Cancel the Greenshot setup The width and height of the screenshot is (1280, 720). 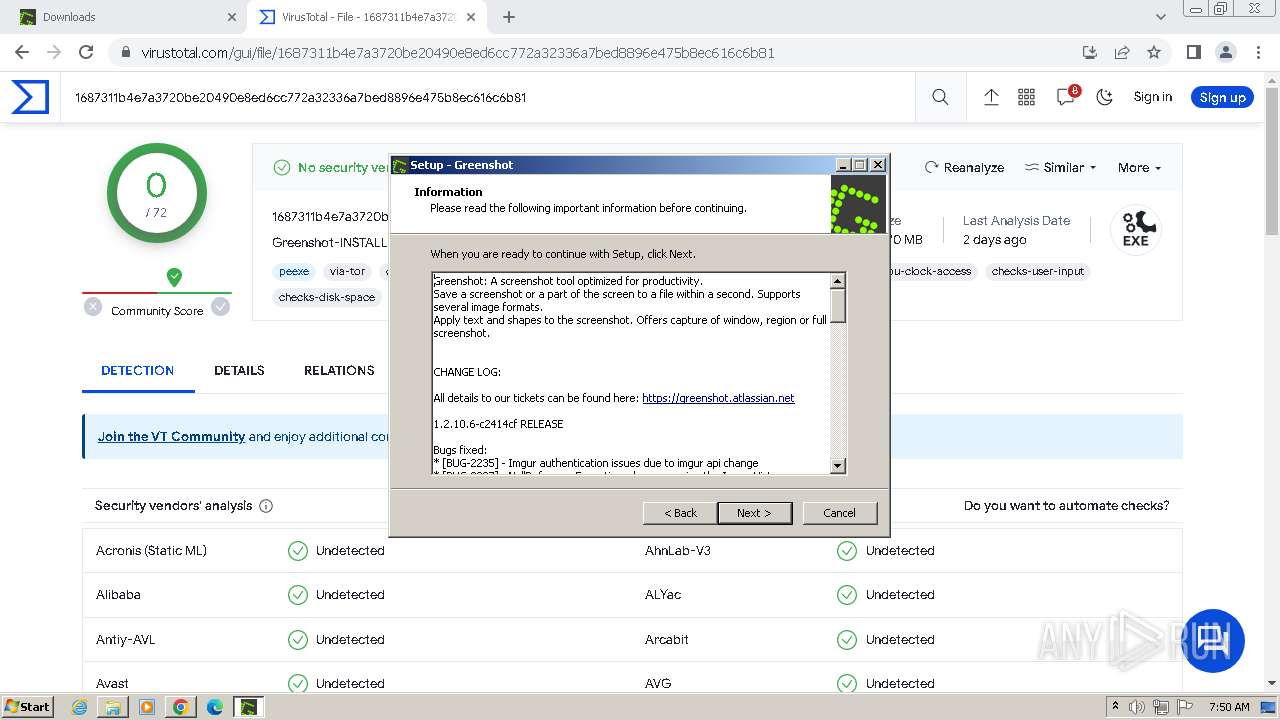839,513
